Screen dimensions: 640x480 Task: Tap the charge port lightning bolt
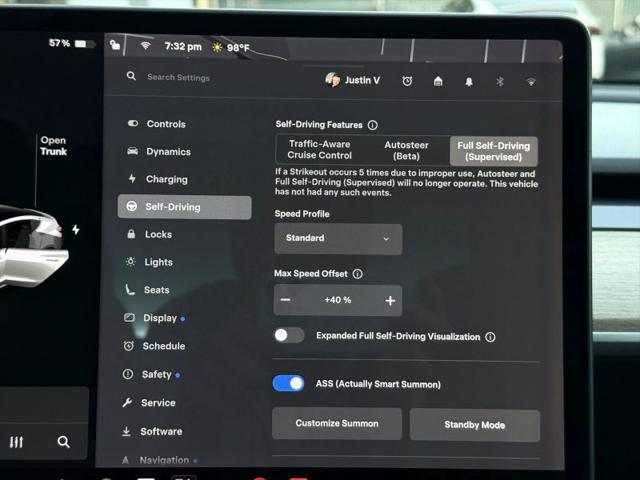pyautogui.click(x=76, y=229)
